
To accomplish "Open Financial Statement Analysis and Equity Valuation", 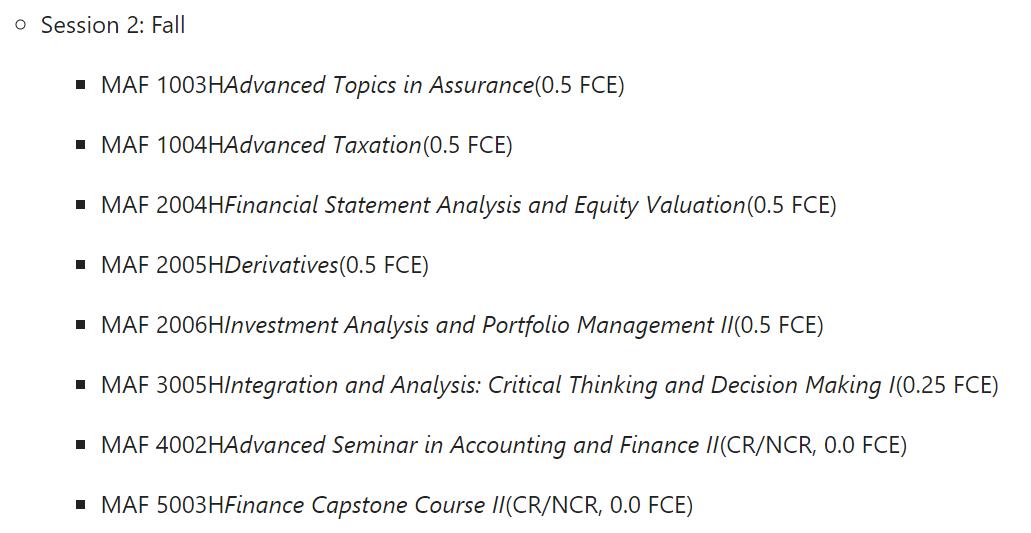I will 485,205.
